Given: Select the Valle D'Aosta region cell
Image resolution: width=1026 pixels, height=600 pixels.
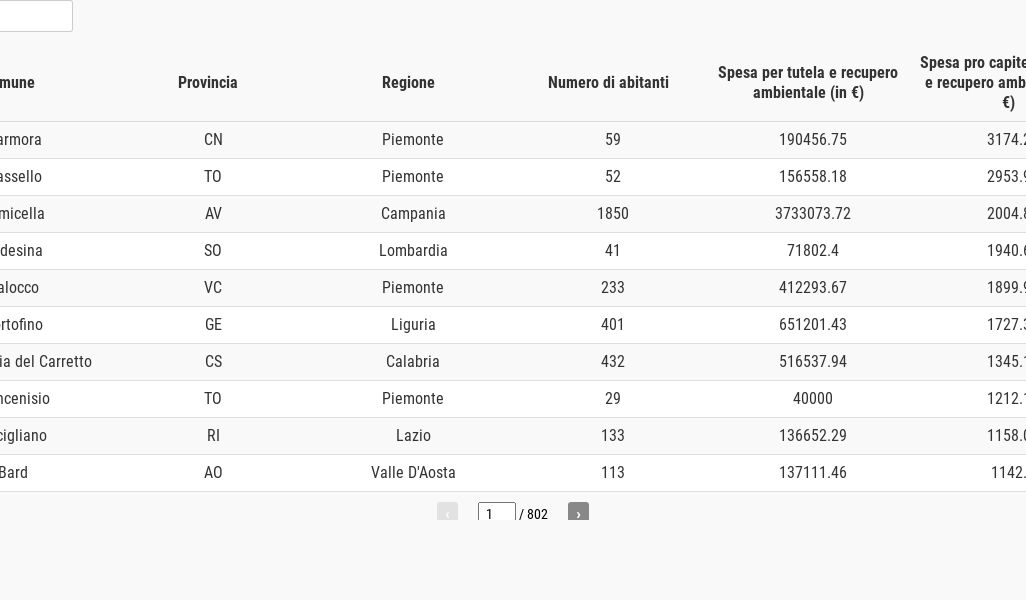Looking at the screenshot, I should [413, 472].
